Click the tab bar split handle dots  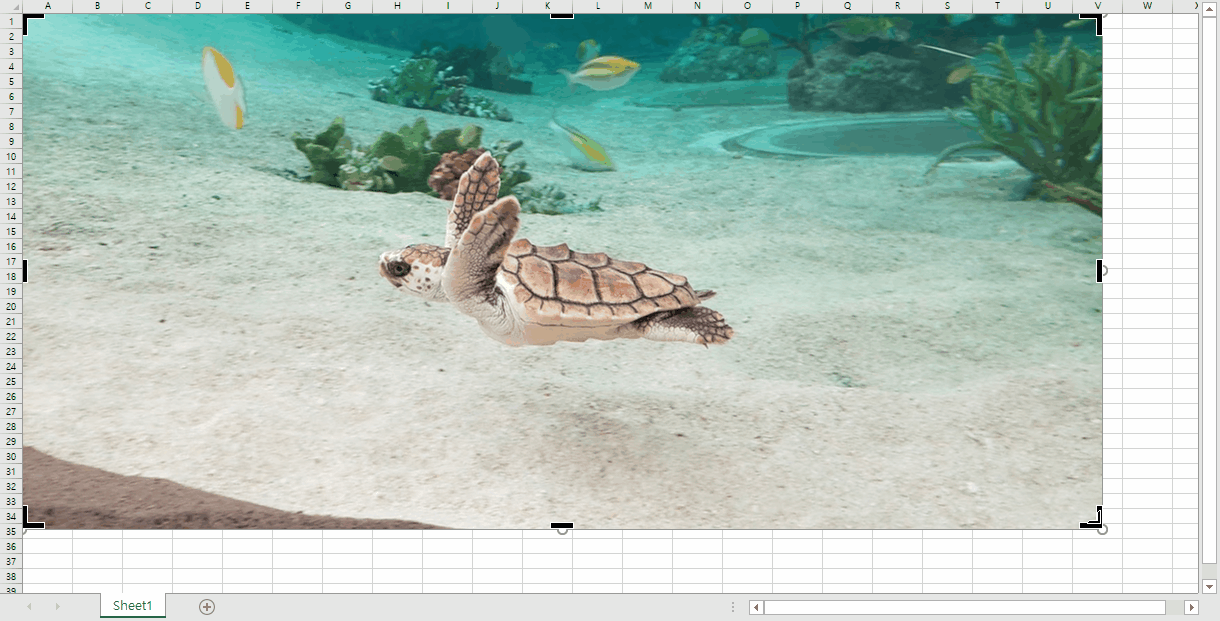click(733, 607)
